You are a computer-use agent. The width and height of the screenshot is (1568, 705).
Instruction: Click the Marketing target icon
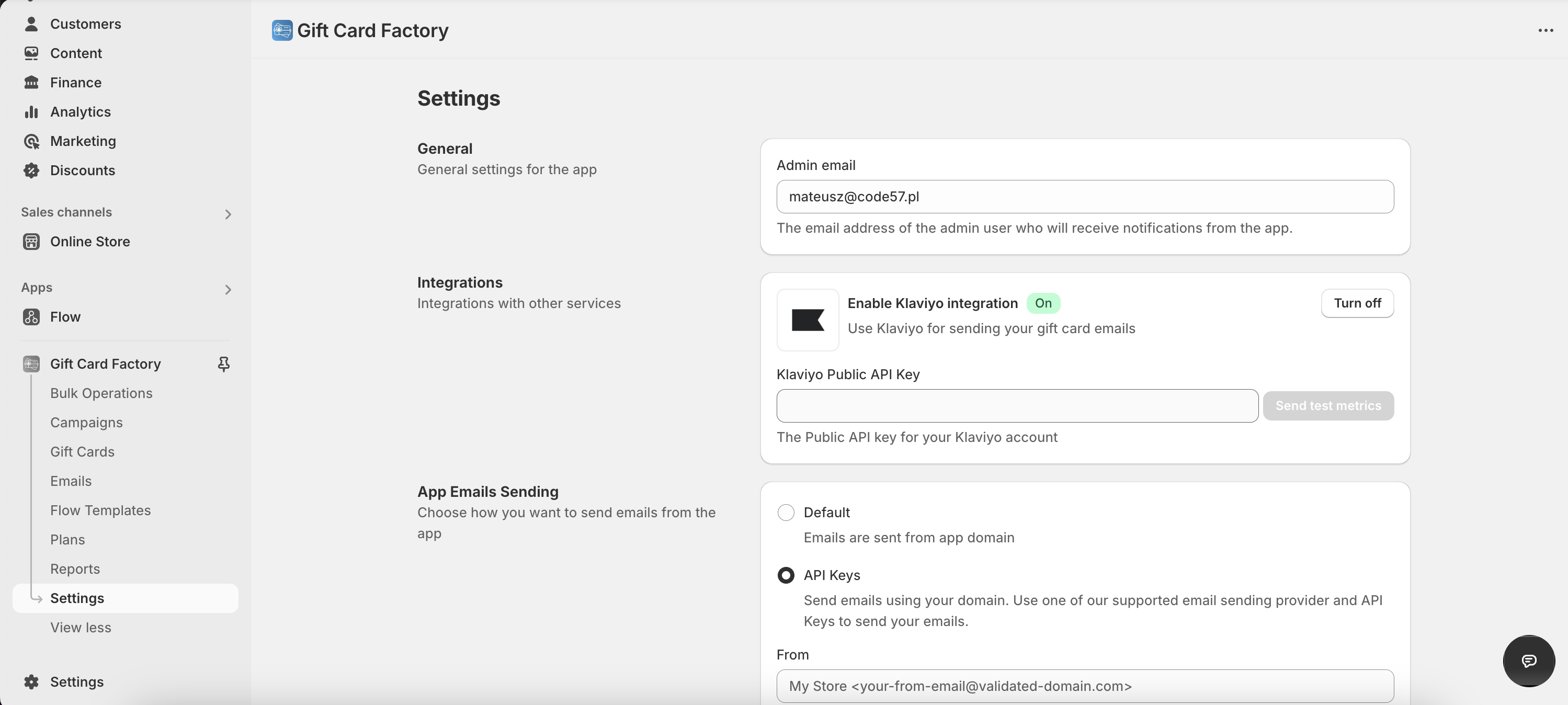pos(31,141)
